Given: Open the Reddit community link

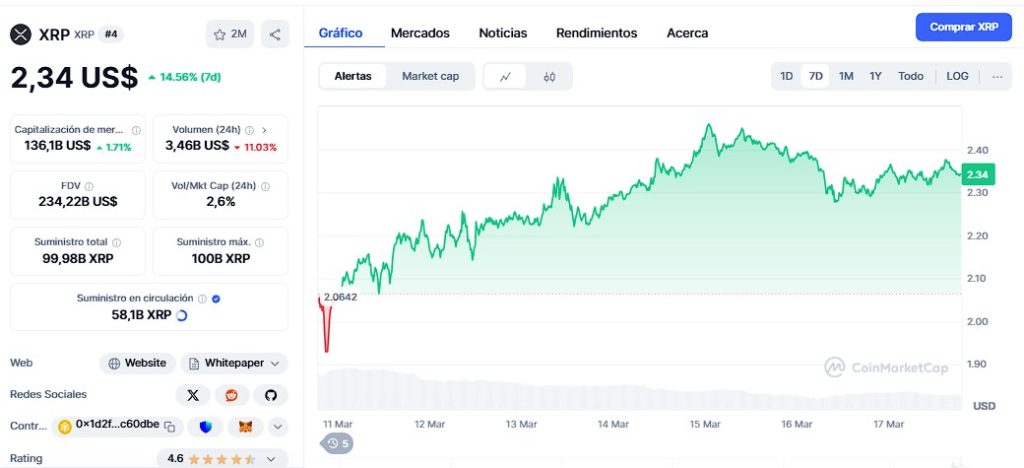Looking at the screenshot, I should point(232,395).
